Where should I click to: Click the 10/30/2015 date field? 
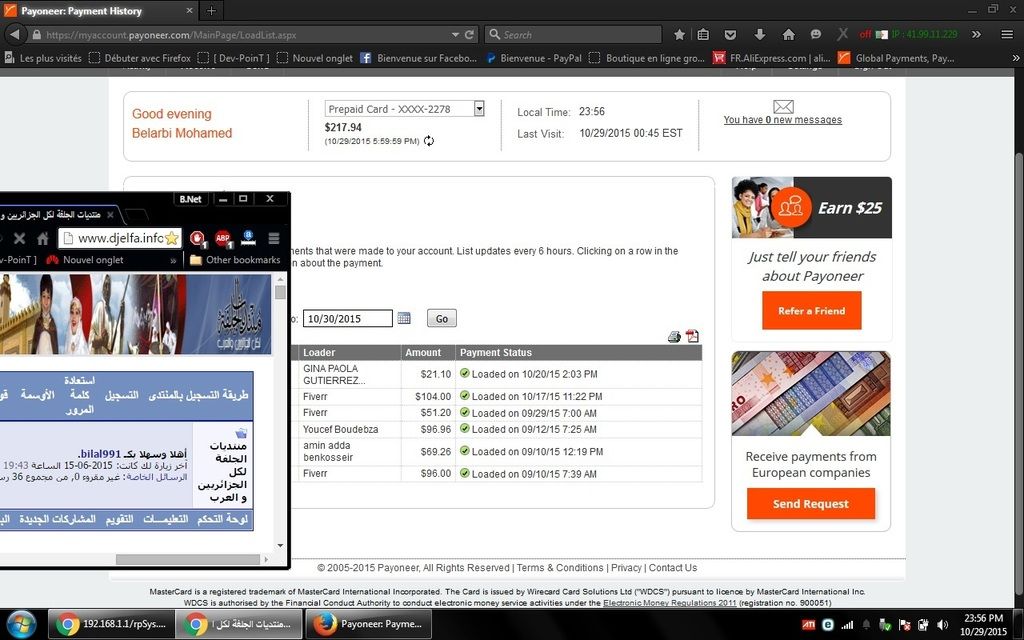347,319
